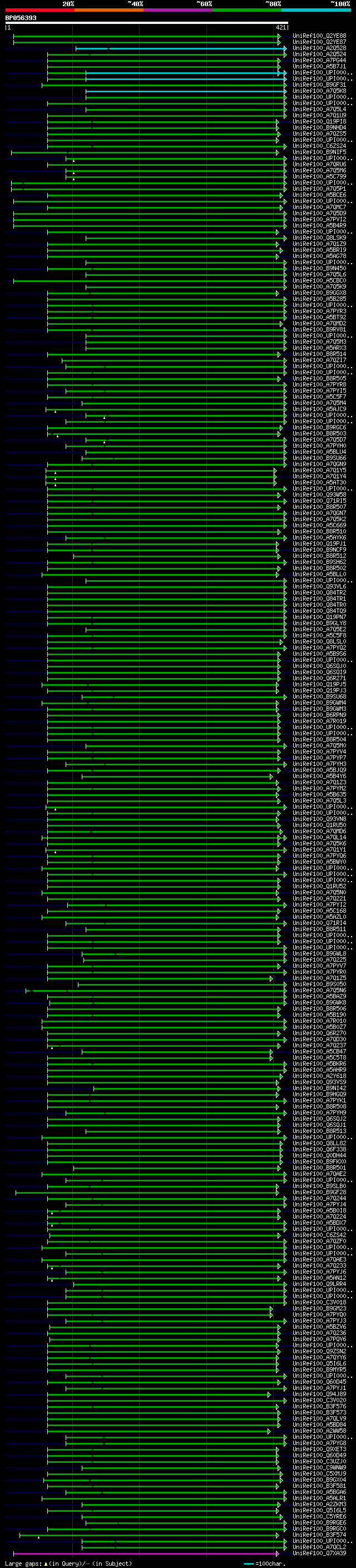
Task: Click the UniRef100_C3V020 label
Action: (x=319, y=1400)
